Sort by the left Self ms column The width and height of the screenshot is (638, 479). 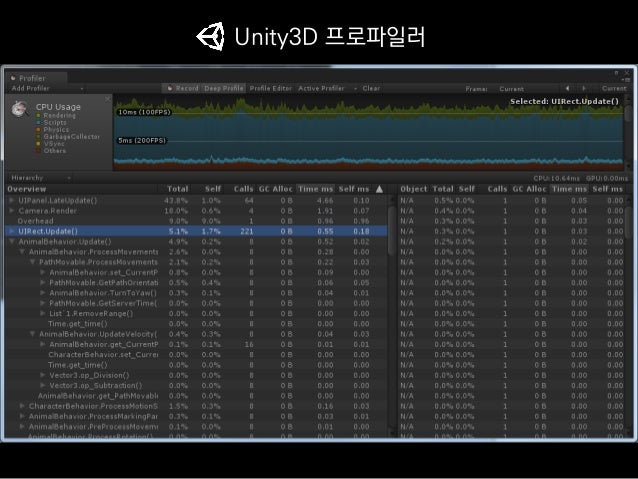pos(354,189)
